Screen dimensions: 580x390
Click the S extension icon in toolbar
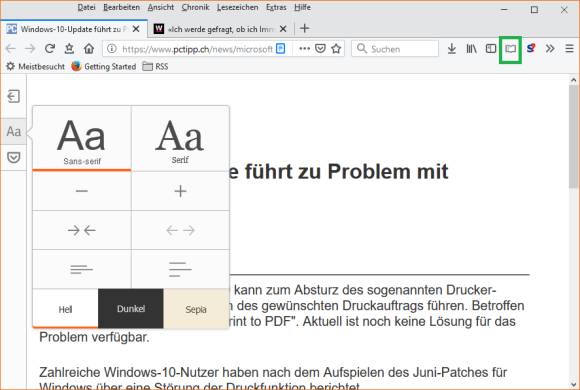(x=531, y=48)
